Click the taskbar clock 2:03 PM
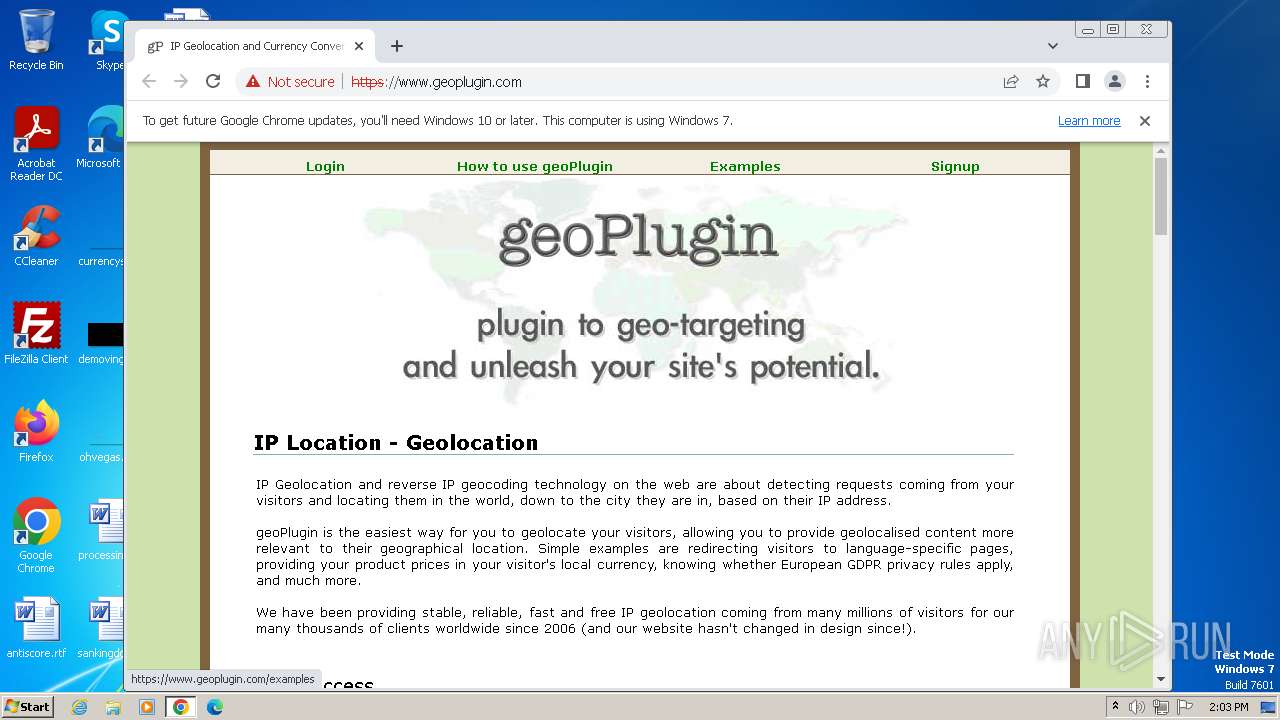 click(x=1228, y=707)
